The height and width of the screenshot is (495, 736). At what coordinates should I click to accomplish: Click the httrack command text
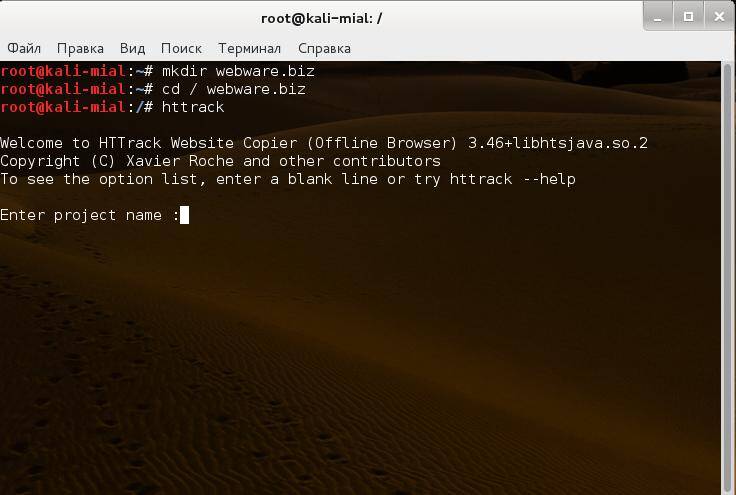(193, 107)
